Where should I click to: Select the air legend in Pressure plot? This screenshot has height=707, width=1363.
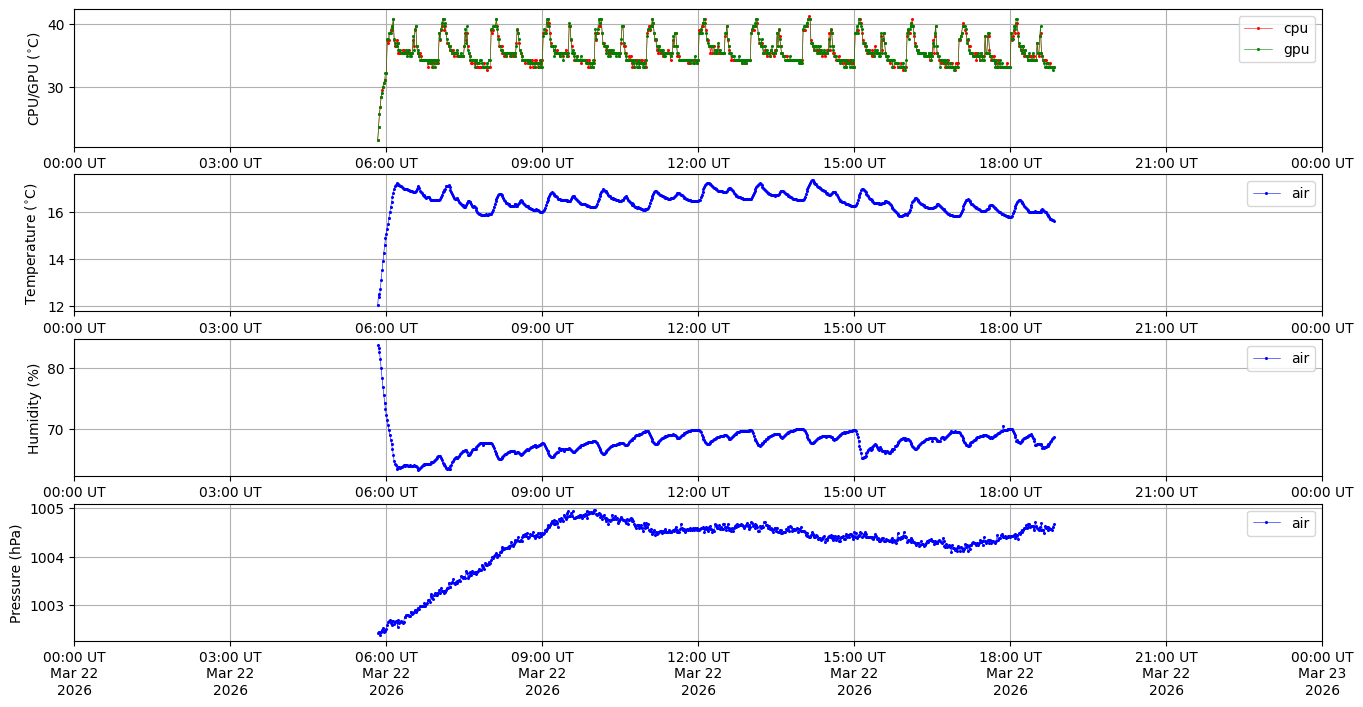[x=1281, y=523]
